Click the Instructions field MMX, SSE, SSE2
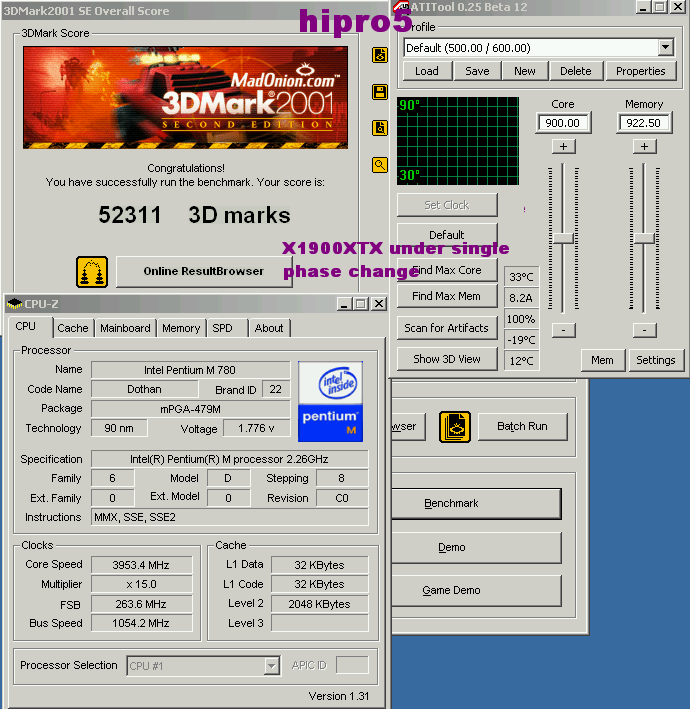The width and height of the screenshot is (690, 709). [229, 517]
